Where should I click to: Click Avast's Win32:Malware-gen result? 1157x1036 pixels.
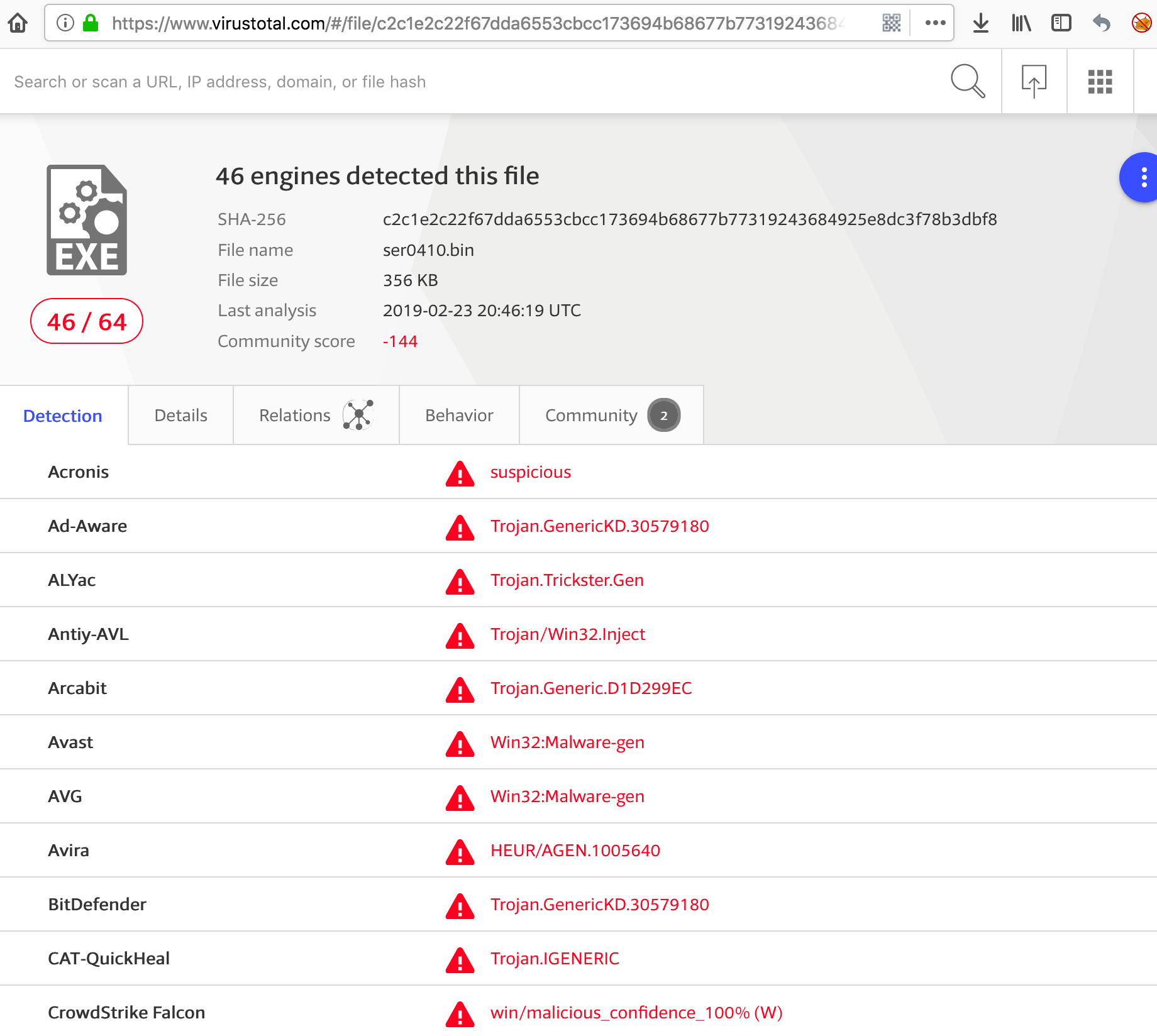coord(567,742)
